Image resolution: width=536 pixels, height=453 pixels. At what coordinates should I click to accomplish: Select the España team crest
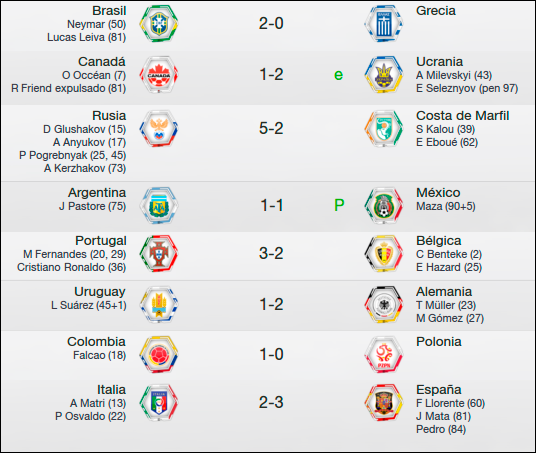point(384,402)
